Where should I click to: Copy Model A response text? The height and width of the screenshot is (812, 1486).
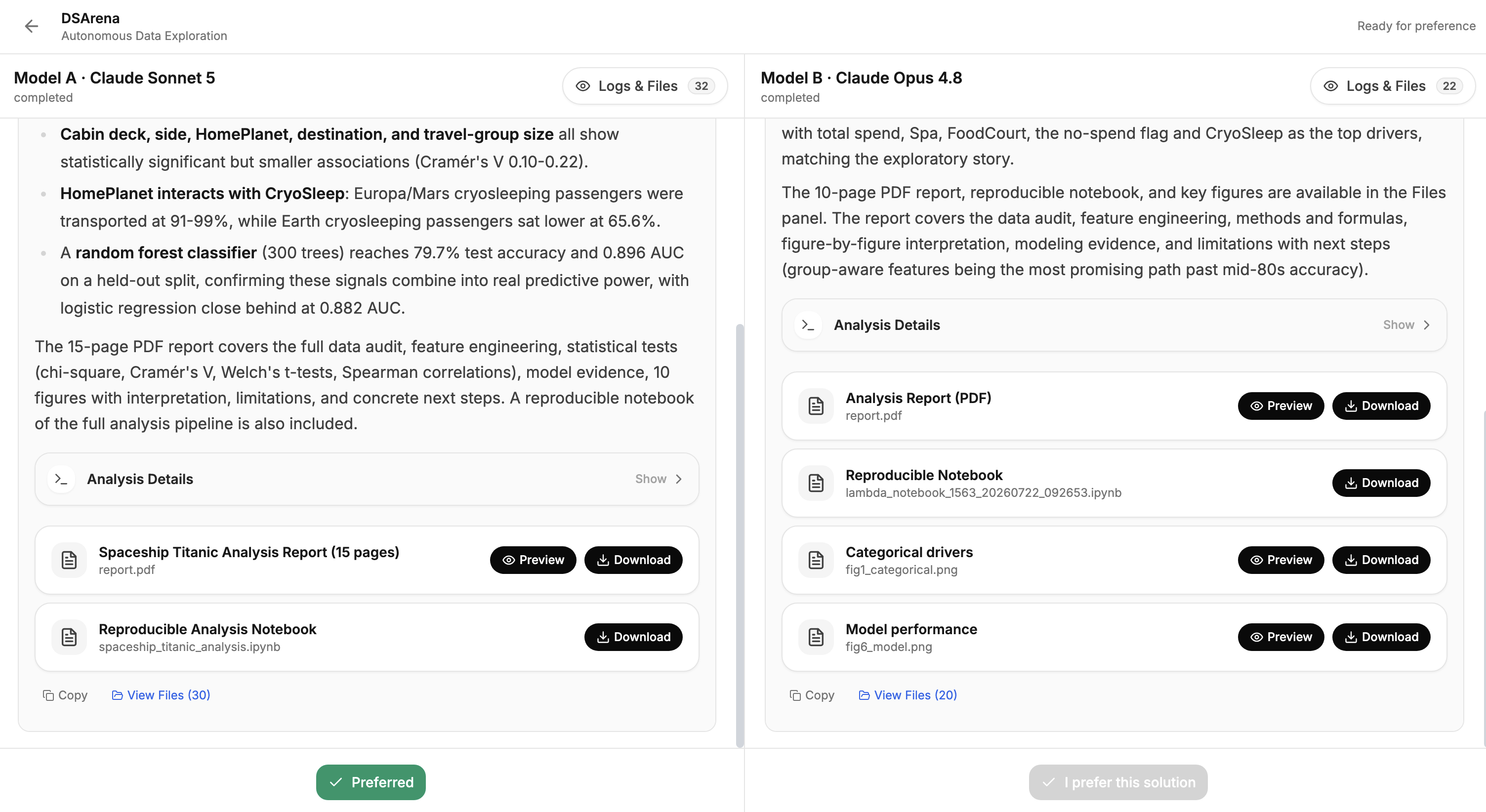(65, 695)
